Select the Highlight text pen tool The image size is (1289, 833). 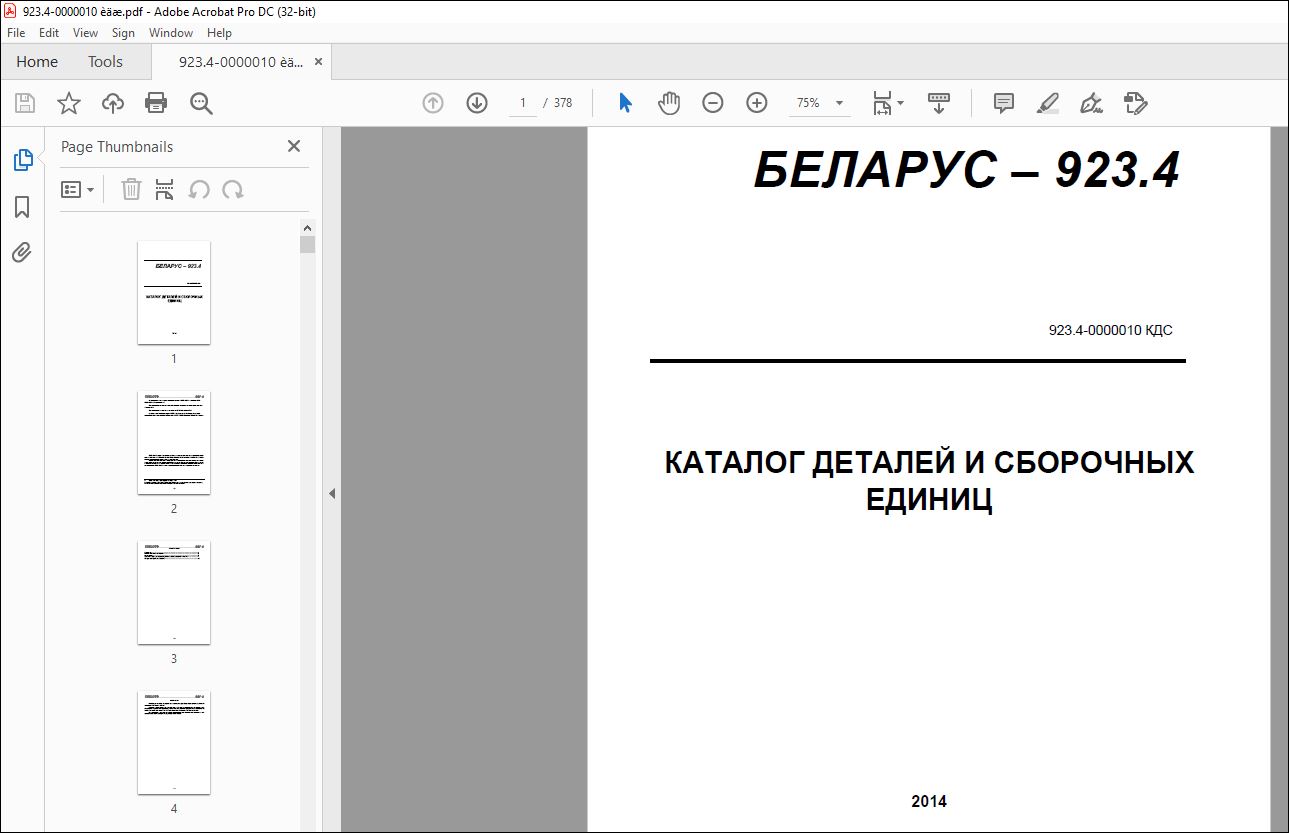point(1047,103)
